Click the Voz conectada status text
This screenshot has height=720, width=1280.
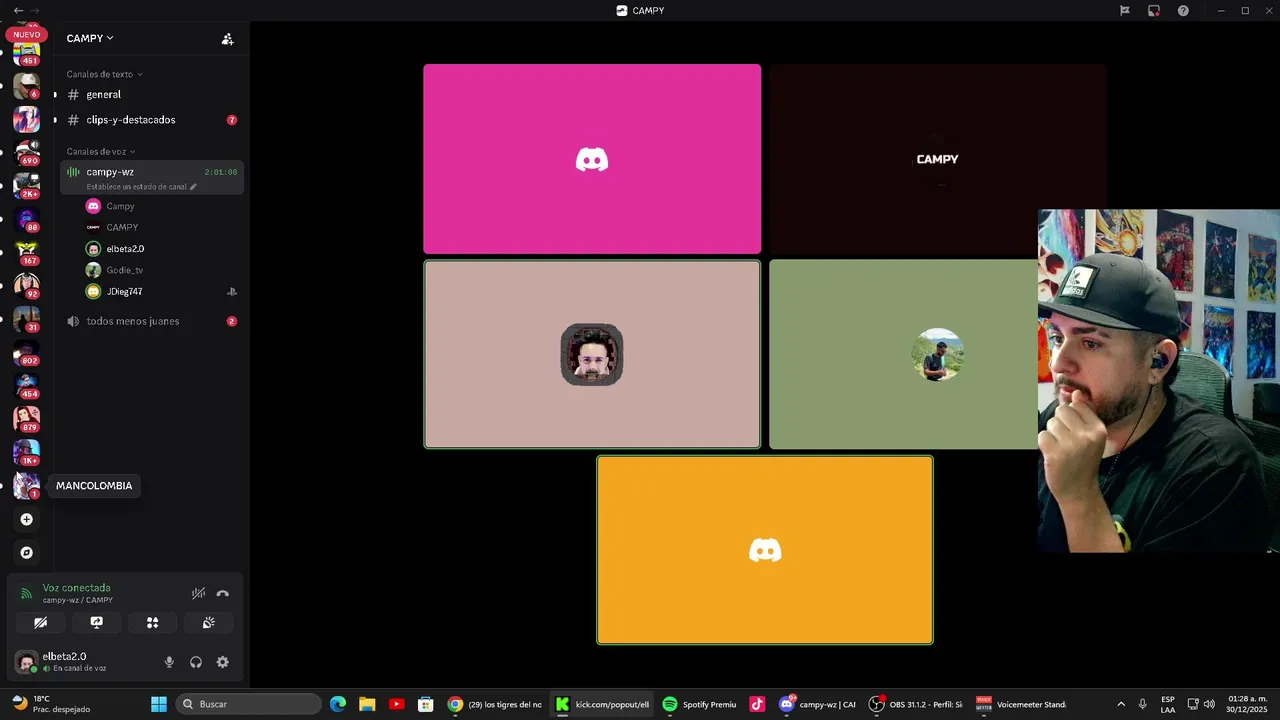coord(76,588)
